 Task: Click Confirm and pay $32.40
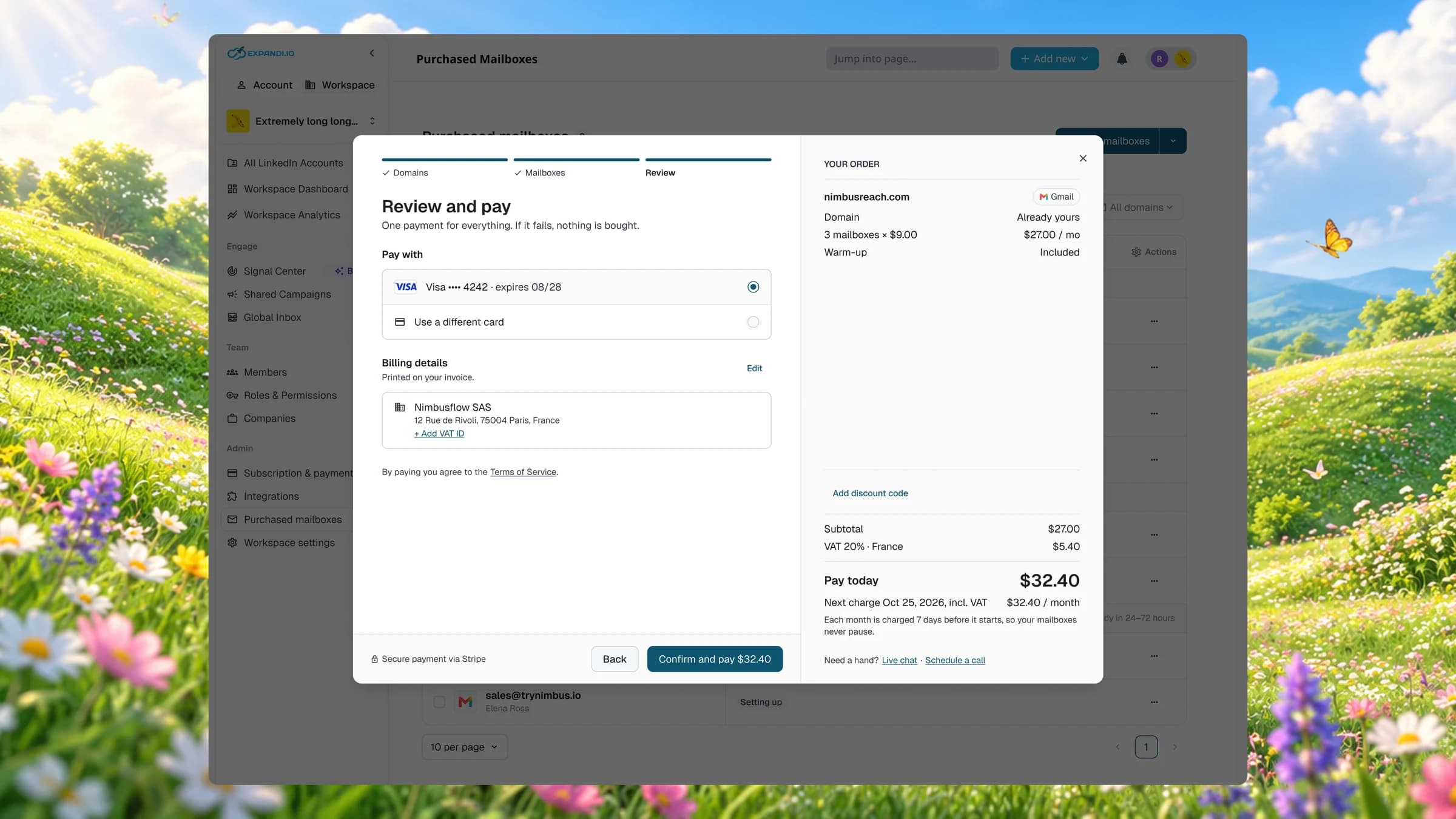[715, 659]
